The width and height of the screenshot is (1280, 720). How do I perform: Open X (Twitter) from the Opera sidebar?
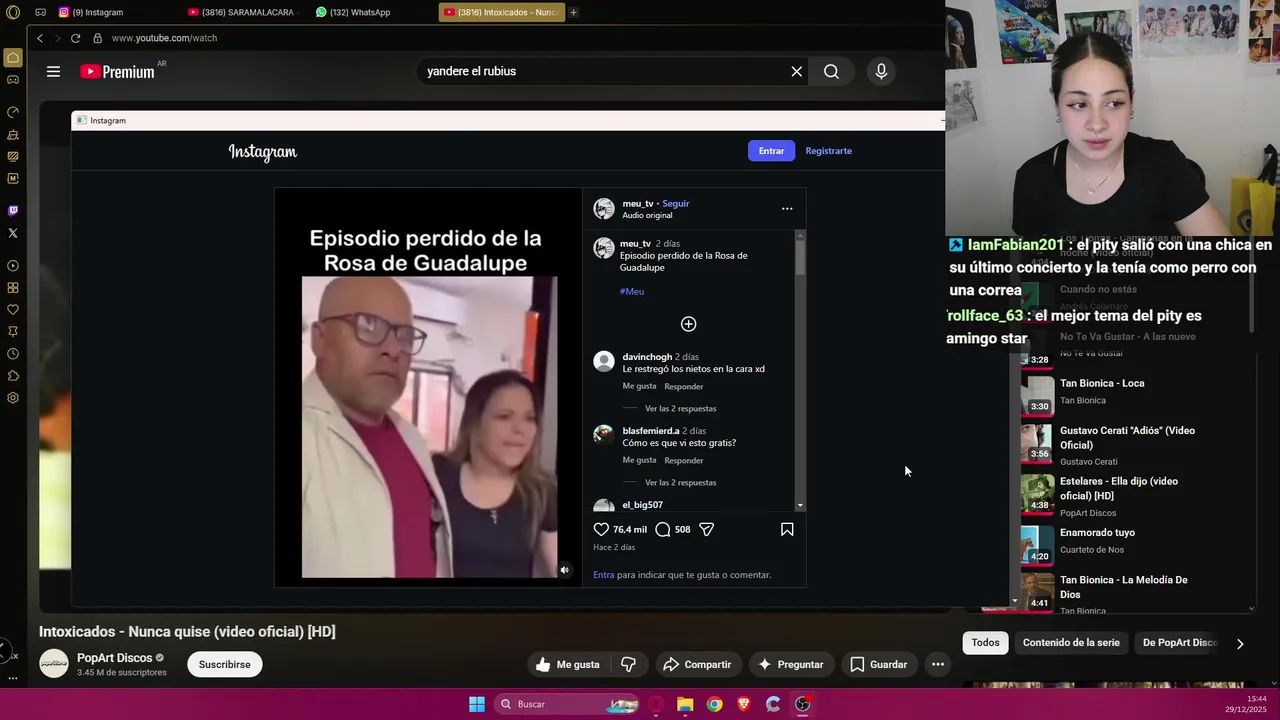coord(13,233)
